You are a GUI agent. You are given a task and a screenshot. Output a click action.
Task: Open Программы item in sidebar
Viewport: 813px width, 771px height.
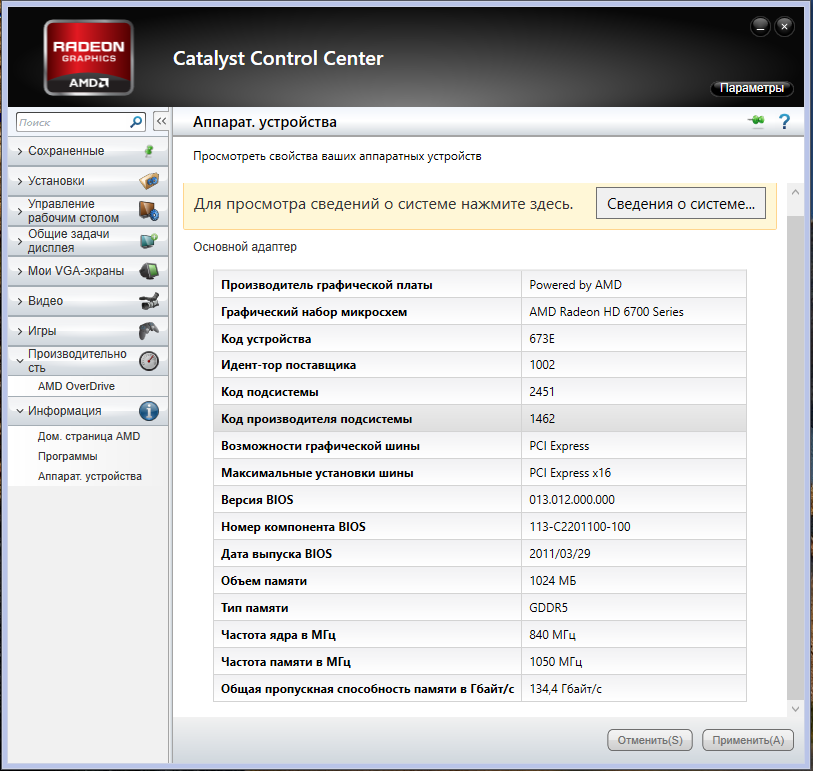[x=67, y=456]
